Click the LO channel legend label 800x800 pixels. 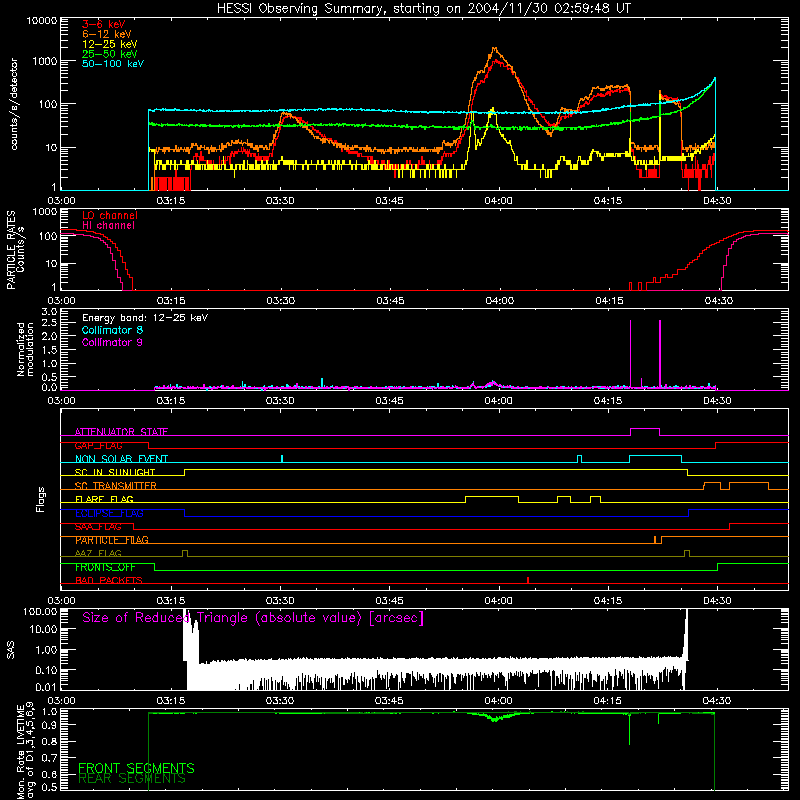110,215
